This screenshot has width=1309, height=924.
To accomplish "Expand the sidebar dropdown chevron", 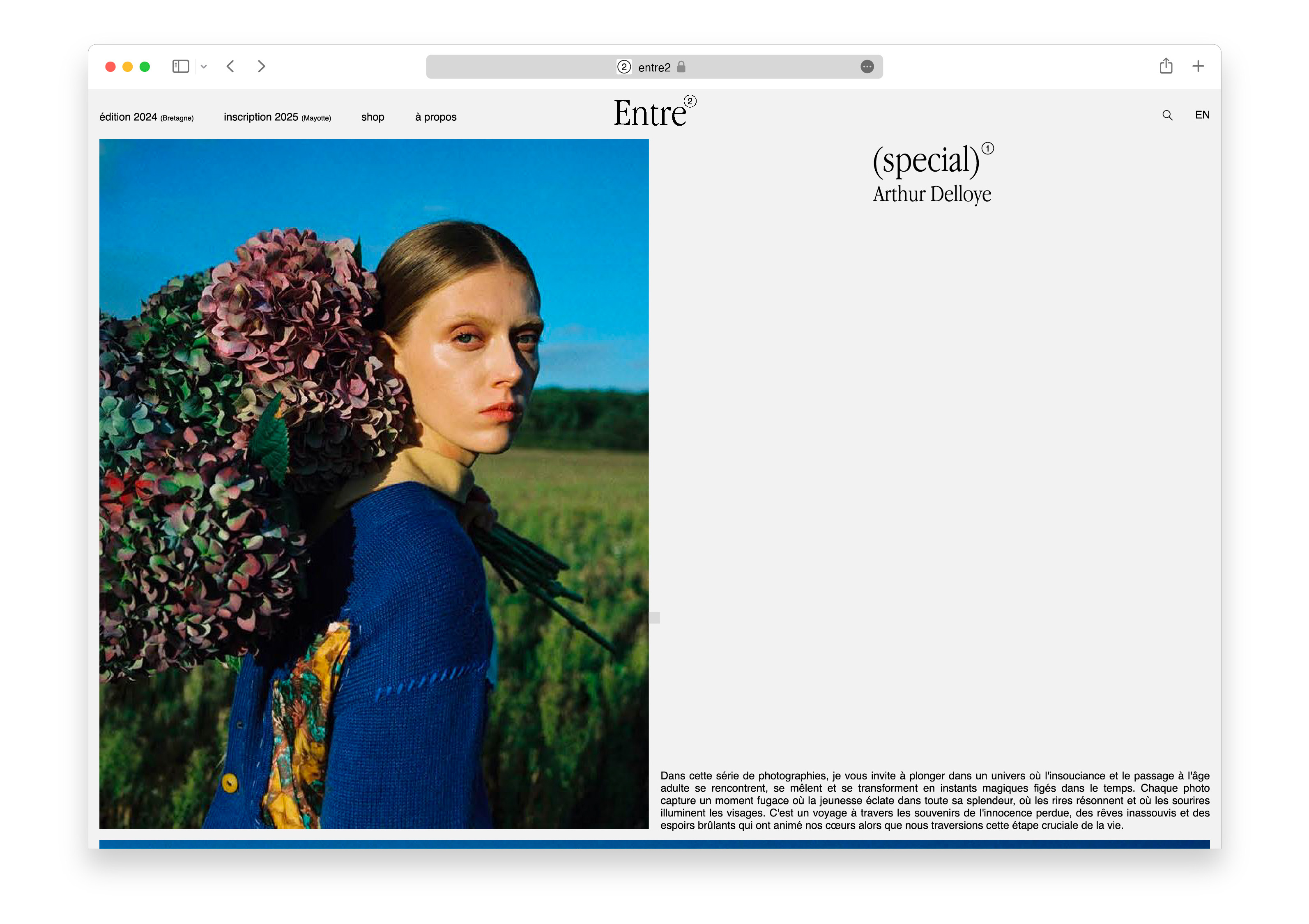I will (204, 67).
